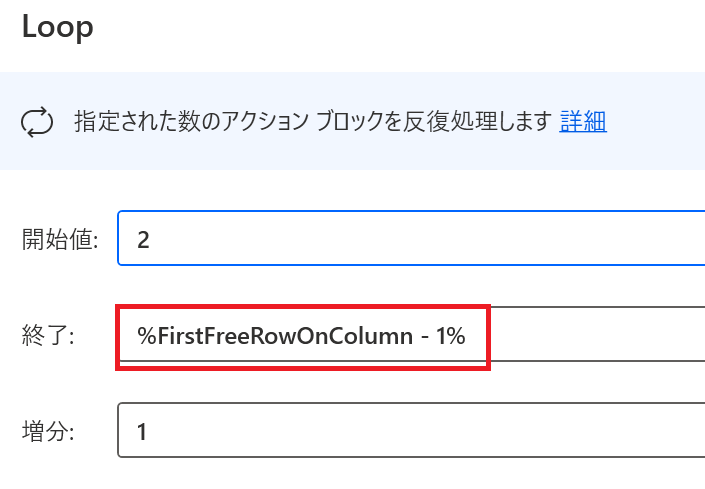The width and height of the screenshot is (705, 489).
Task: Open the 詳細 details link
Action: 583,121
